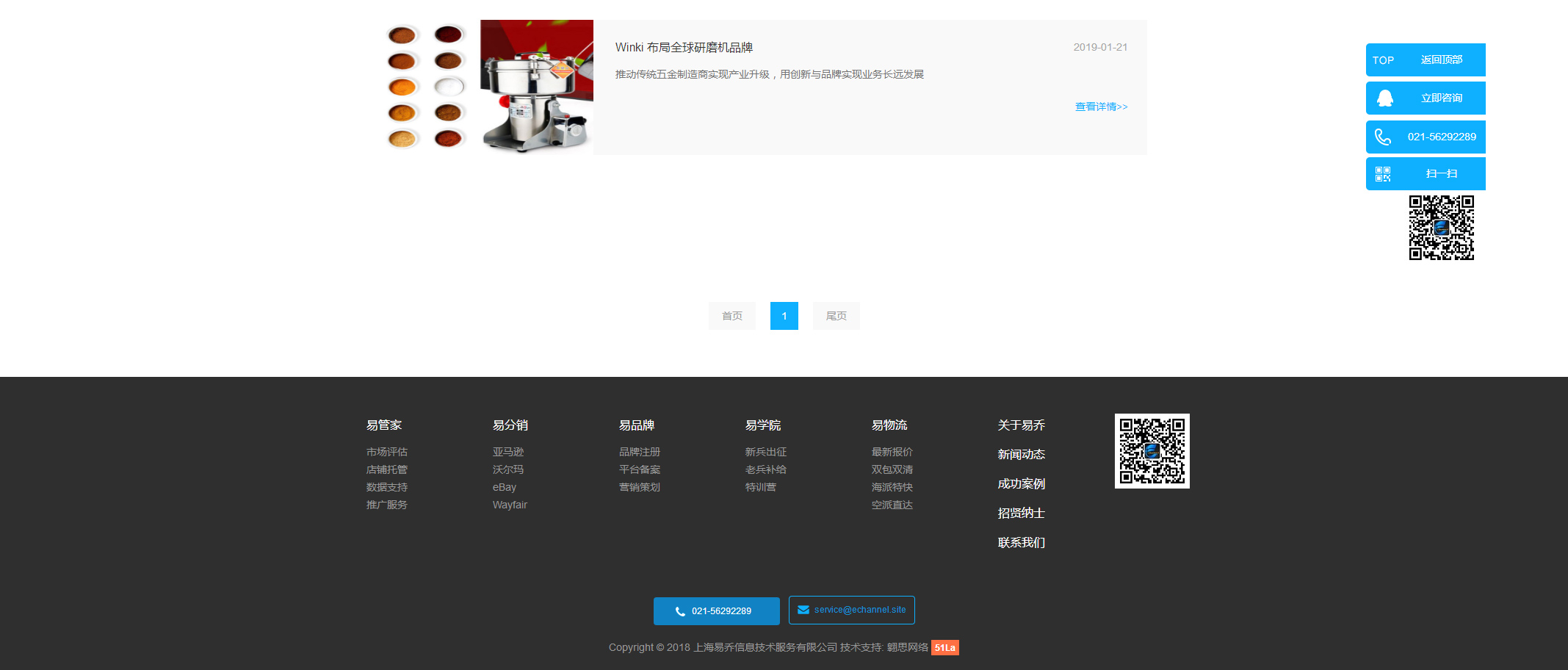Navigate to 联系我们 in footer menu
The image size is (1568, 670).
[x=1021, y=543]
